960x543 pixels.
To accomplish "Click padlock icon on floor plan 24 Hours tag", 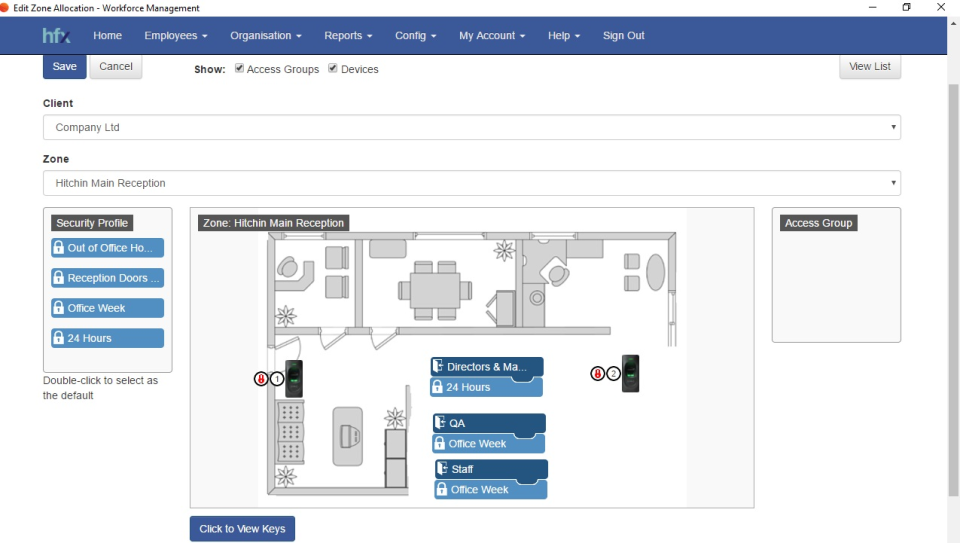I will tap(437, 387).
